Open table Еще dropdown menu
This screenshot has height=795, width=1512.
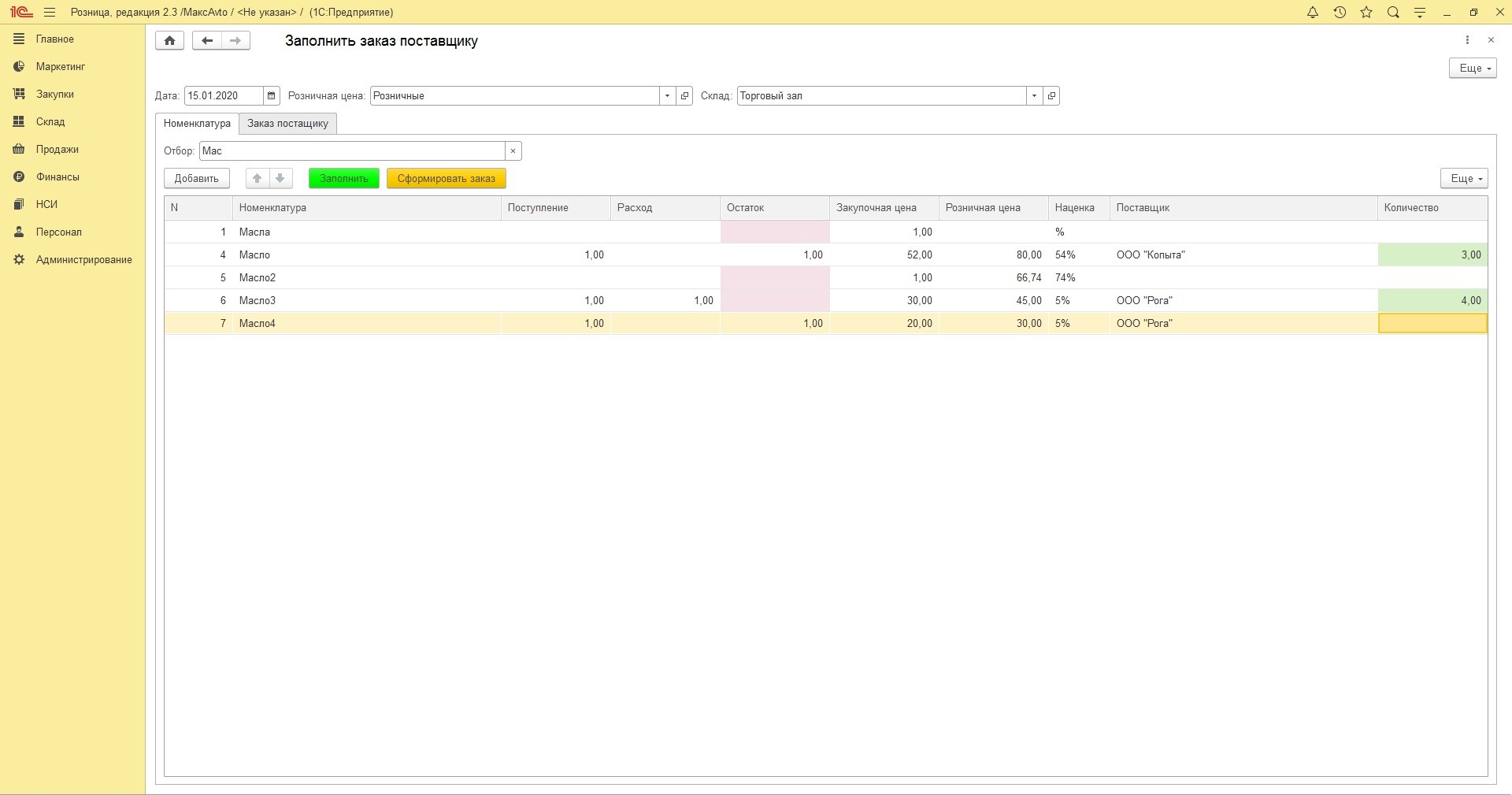(x=1464, y=179)
